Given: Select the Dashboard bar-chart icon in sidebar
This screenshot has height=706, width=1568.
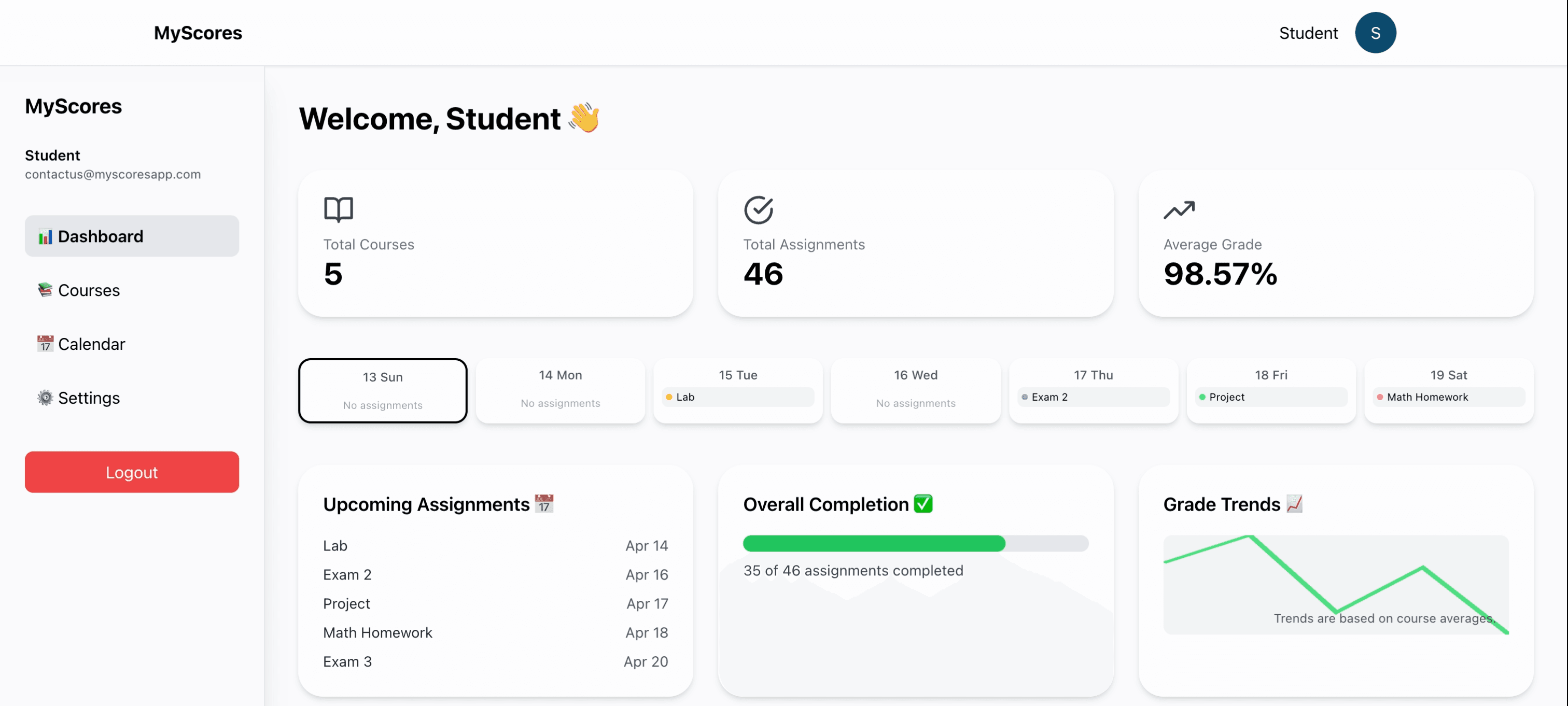Looking at the screenshot, I should tap(45, 236).
